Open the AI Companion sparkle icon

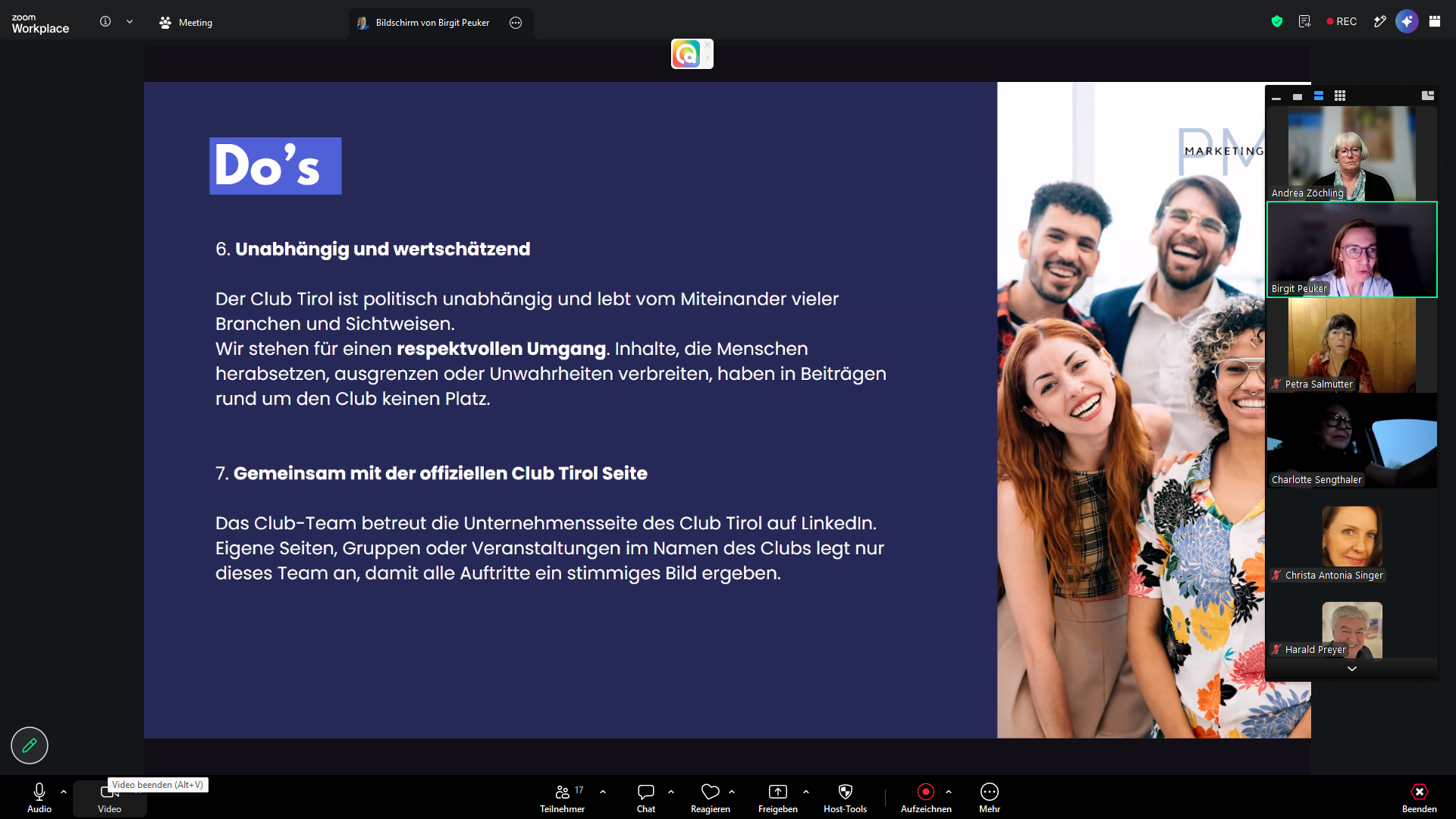coord(1407,21)
